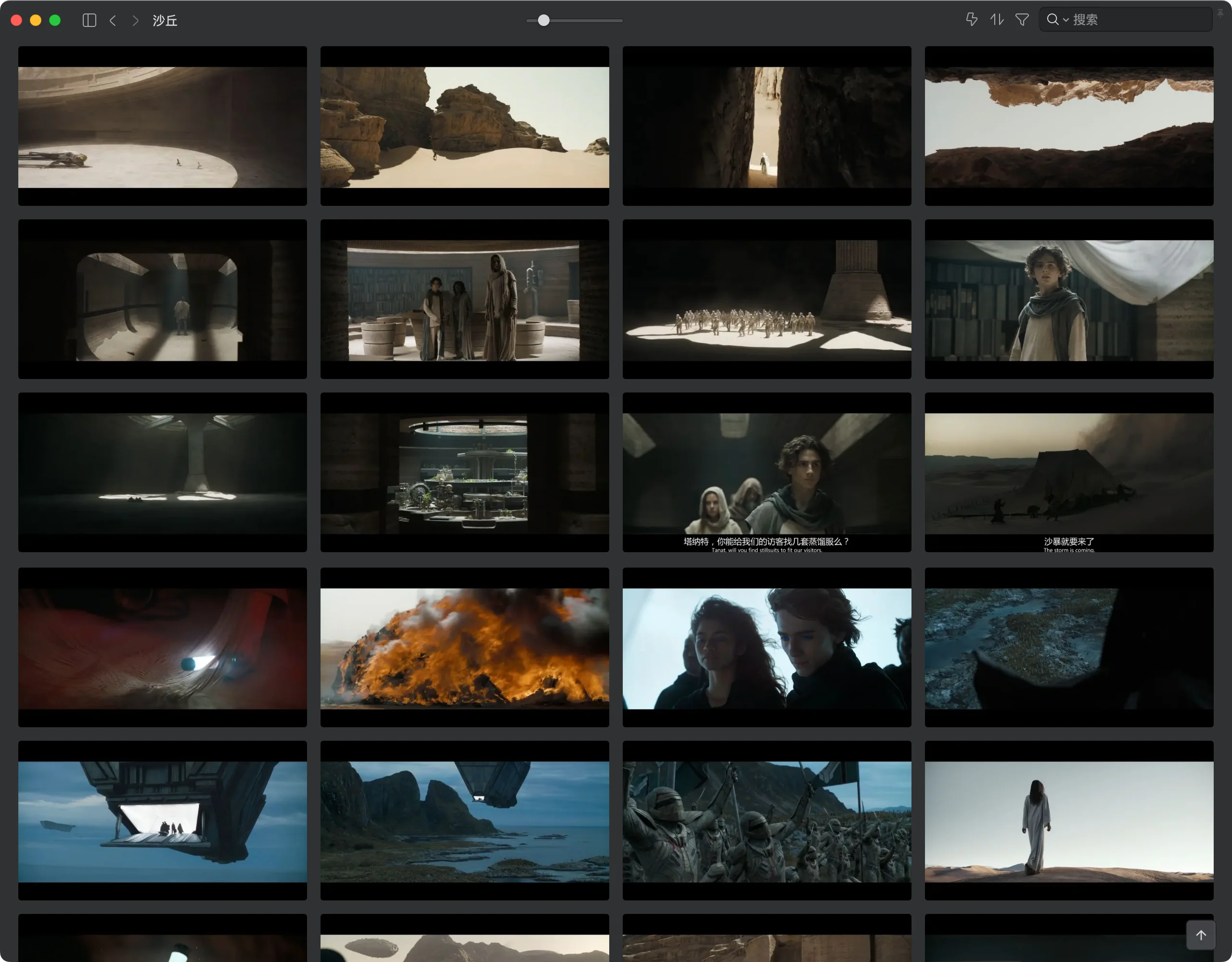Select the sky between rock cliffs thumbnail

coord(1069,127)
